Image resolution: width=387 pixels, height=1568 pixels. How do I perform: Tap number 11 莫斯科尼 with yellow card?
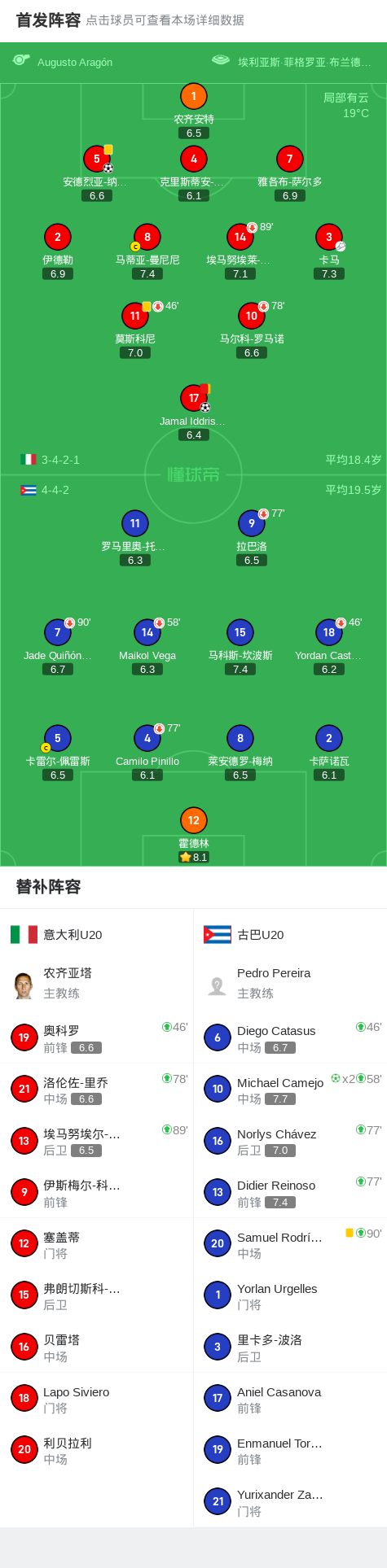[135, 316]
